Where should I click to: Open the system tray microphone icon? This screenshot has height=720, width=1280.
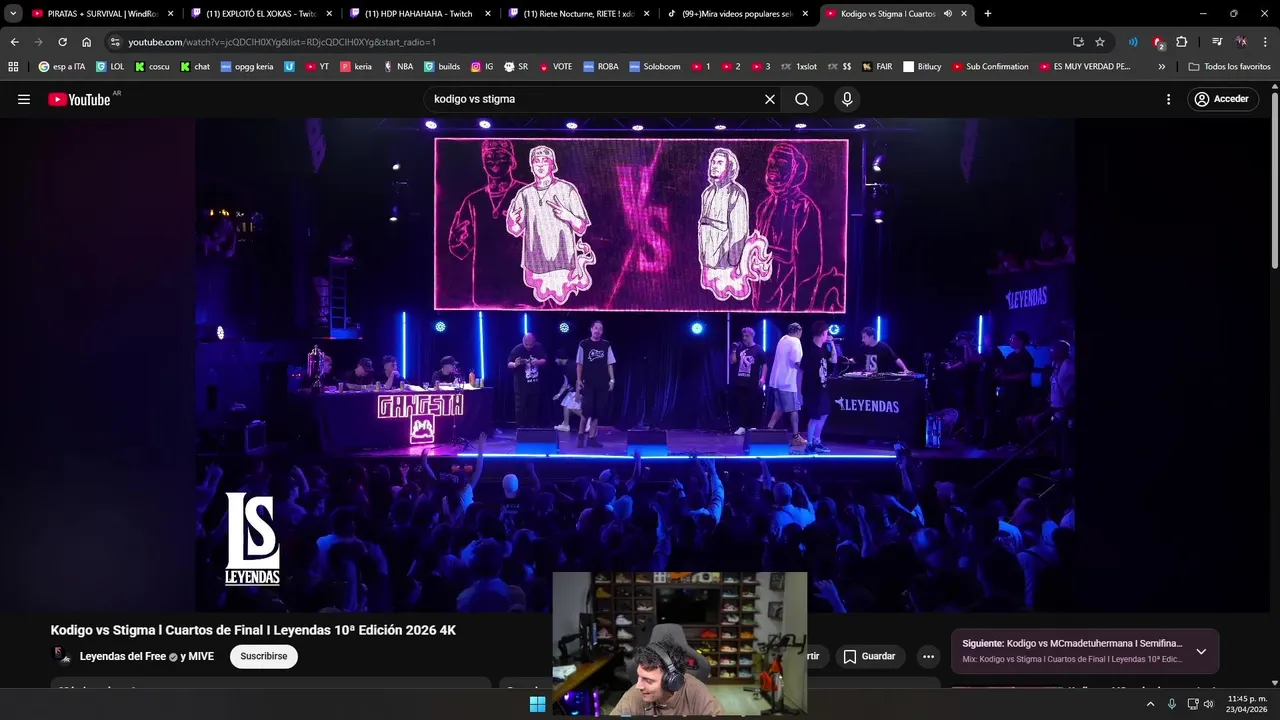pos(1172,704)
